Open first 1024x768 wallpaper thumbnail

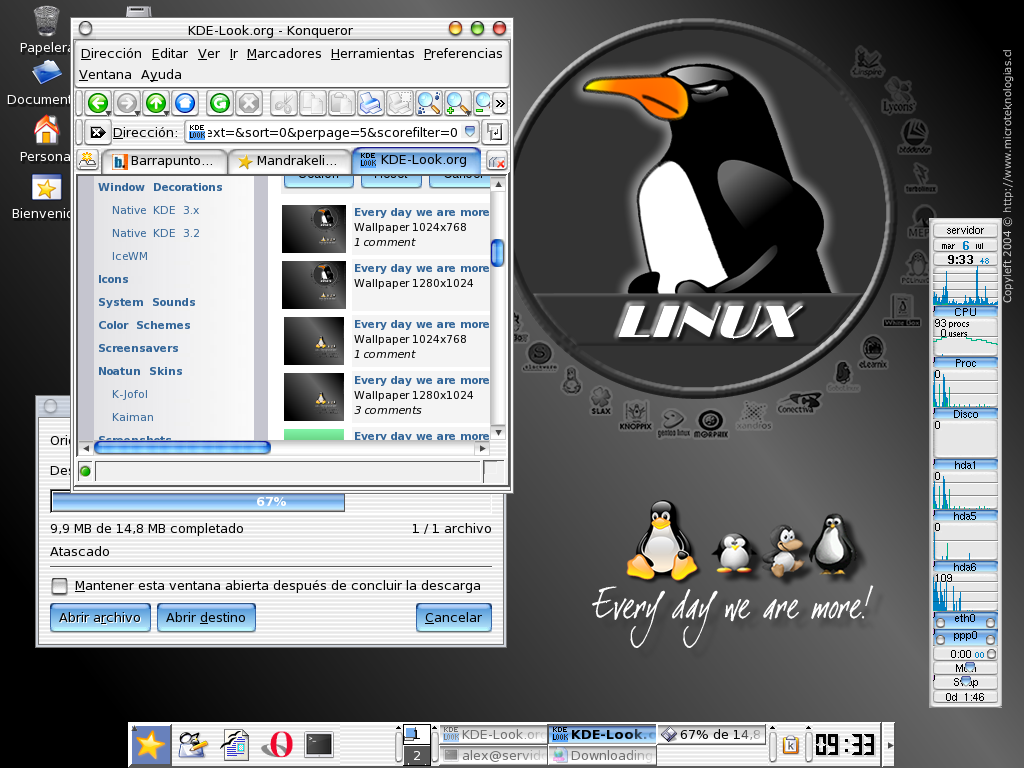[313, 229]
